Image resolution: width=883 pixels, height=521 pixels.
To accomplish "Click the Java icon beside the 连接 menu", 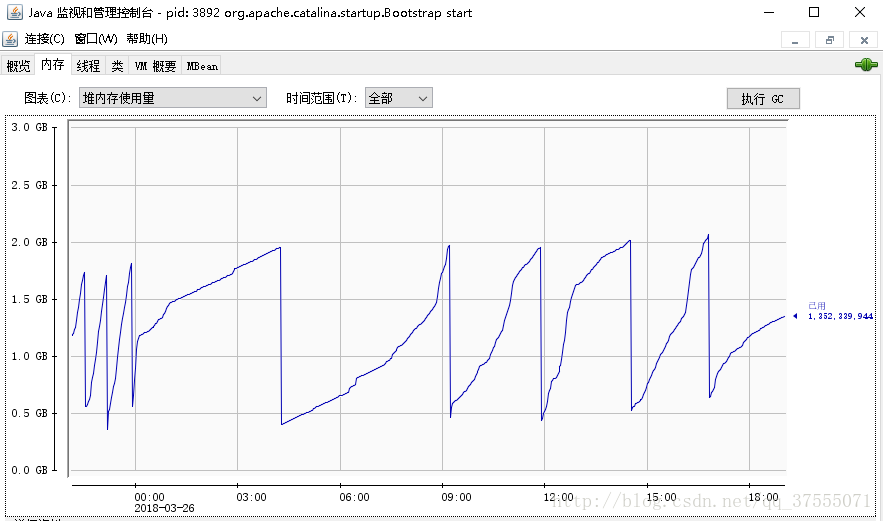I will [10, 39].
